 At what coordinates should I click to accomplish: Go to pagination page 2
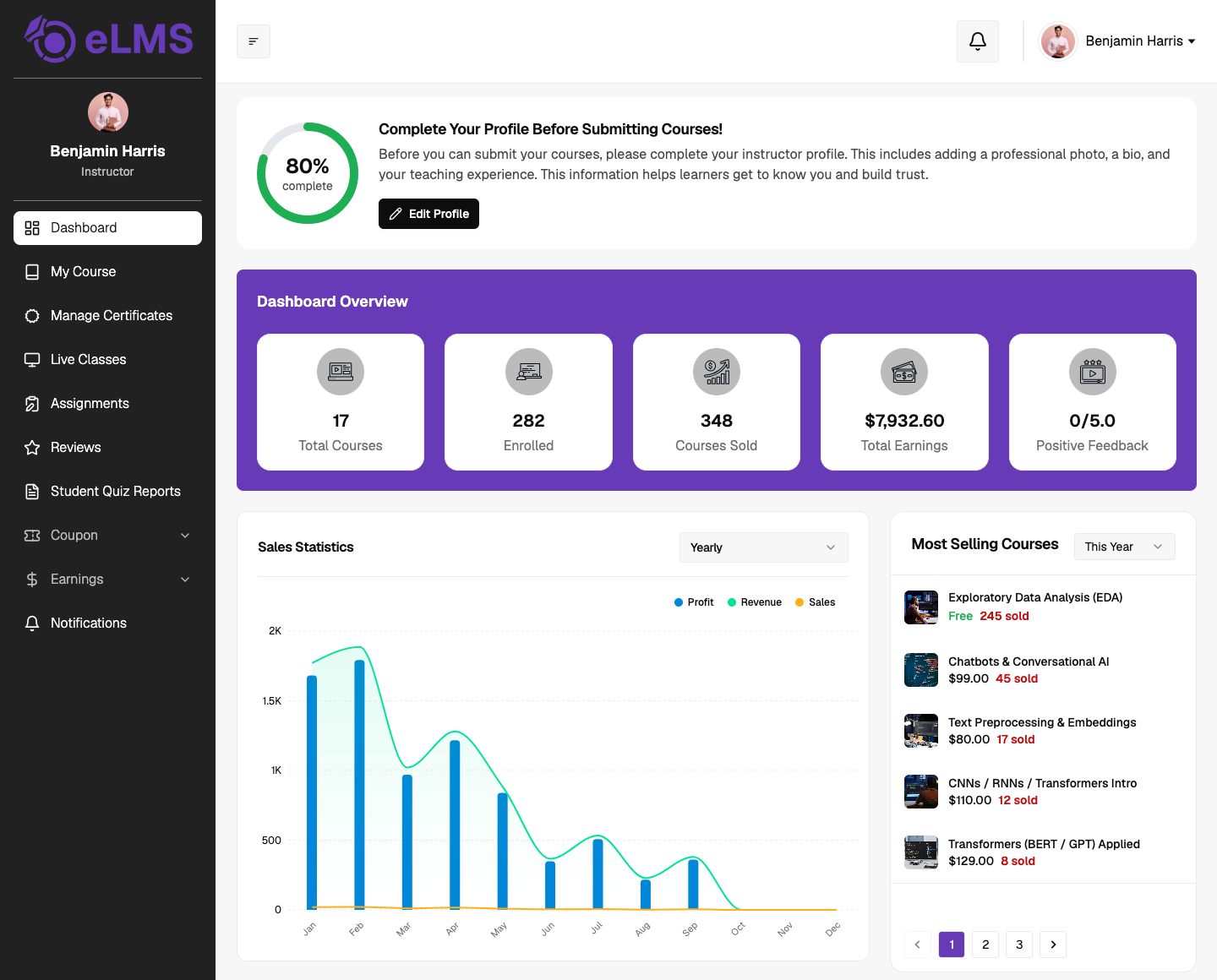(985, 945)
